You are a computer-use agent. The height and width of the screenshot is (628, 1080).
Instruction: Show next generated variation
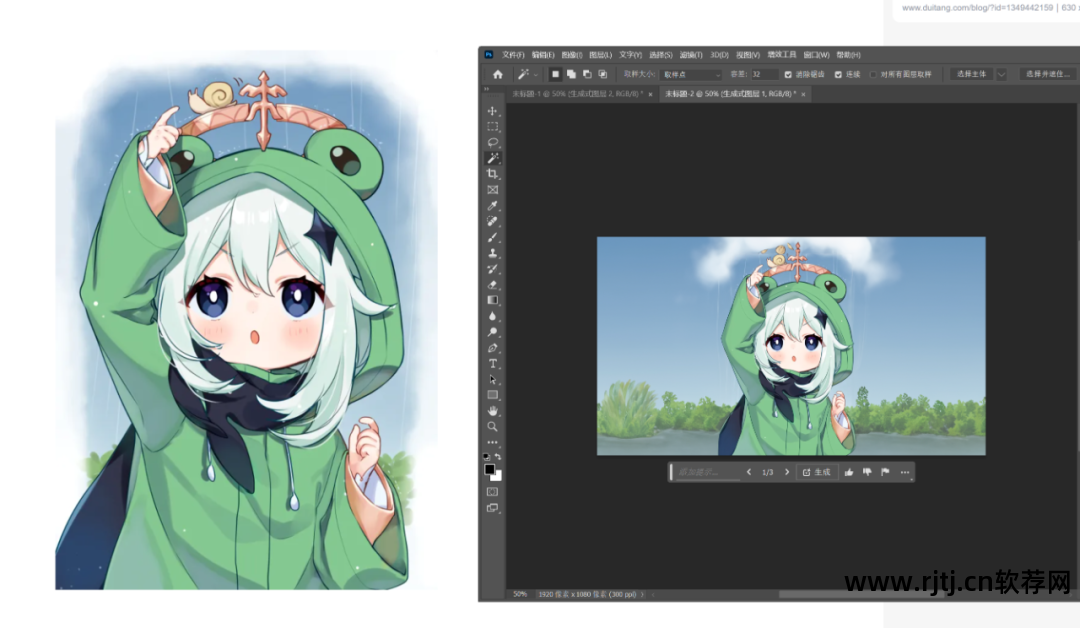click(x=787, y=472)
